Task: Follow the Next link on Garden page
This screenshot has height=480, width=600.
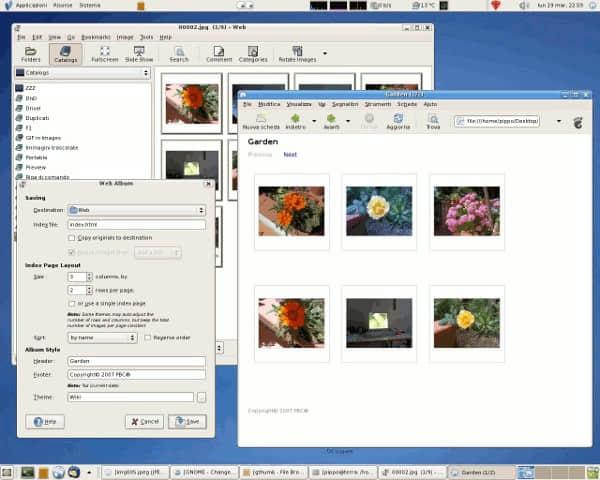Action: point(290,155)
